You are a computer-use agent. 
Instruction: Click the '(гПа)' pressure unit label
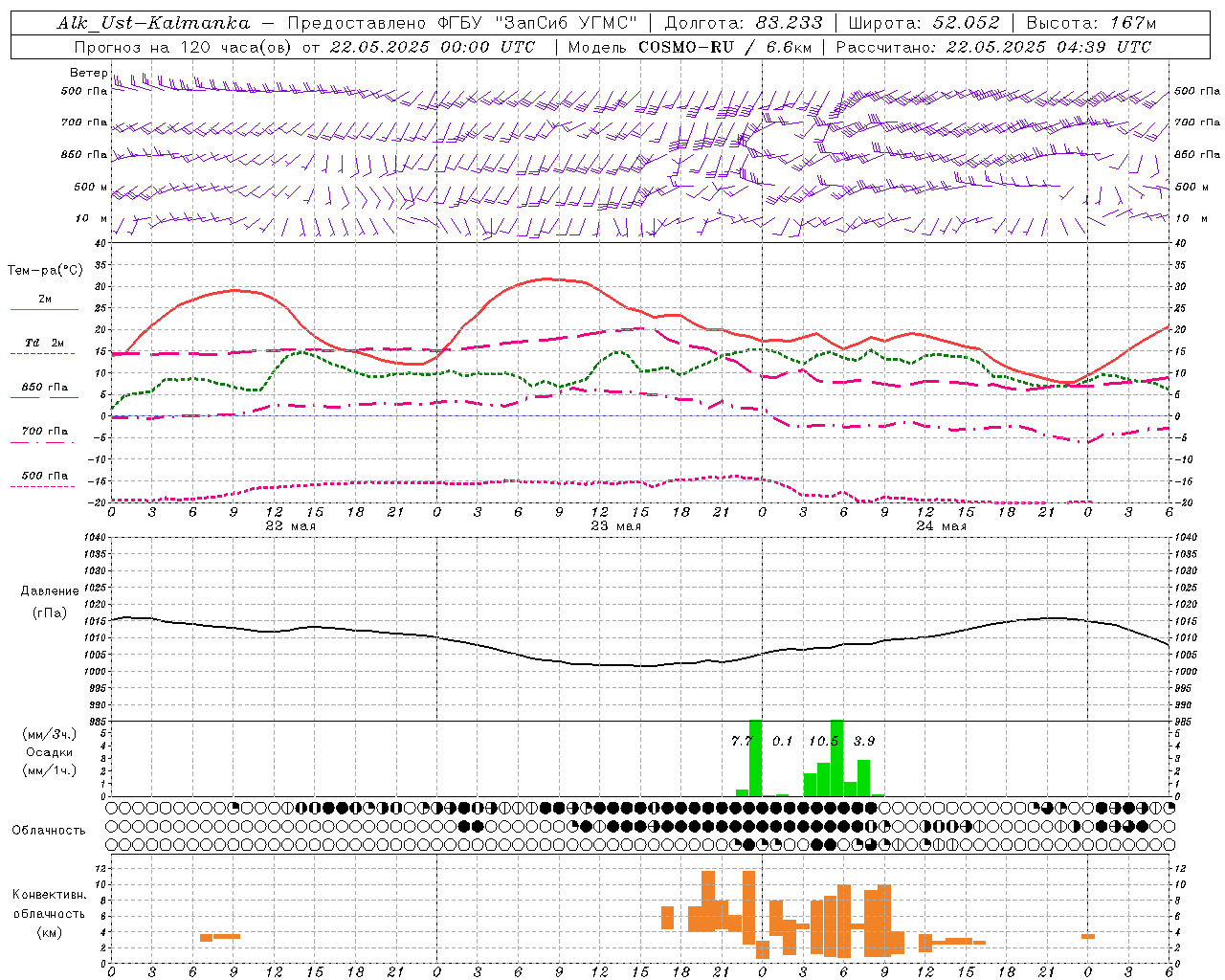pyautogui.click(x=50, y=613)
